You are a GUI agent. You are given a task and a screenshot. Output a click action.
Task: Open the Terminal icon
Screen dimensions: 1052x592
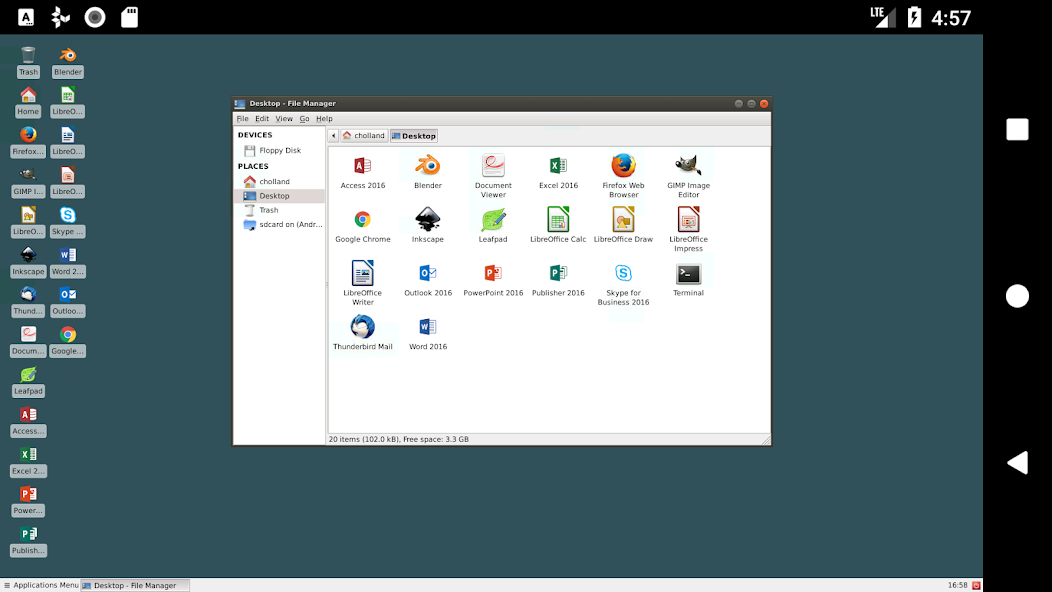pyautogui.click(x=688, y=275)
